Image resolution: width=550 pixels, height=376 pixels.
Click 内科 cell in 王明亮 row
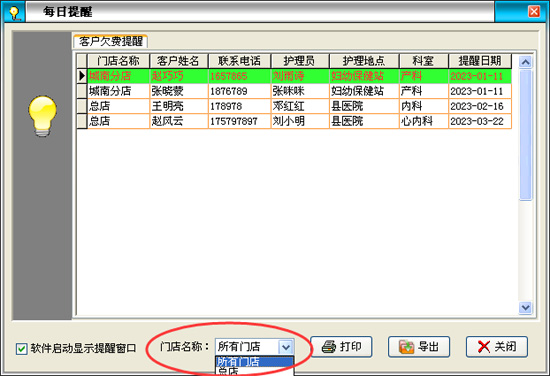coord(424,106)
